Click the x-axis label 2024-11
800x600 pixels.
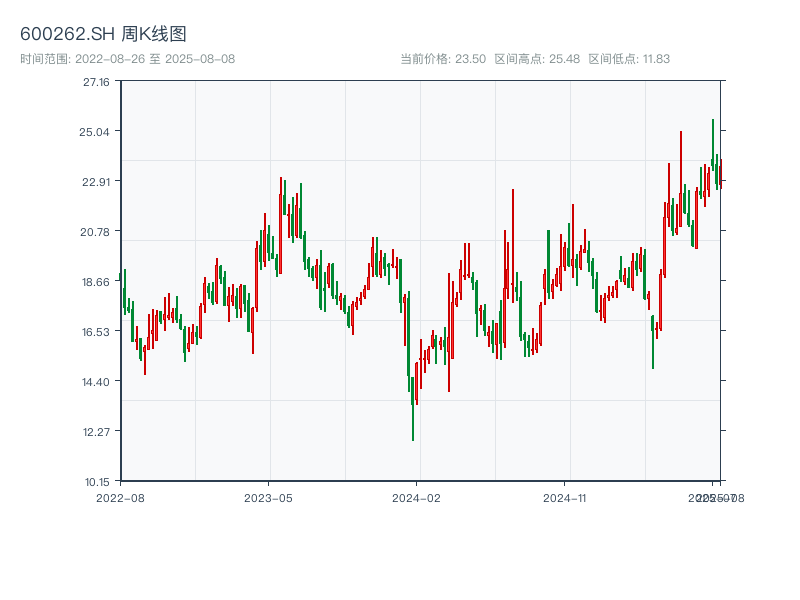coord(564,498)
